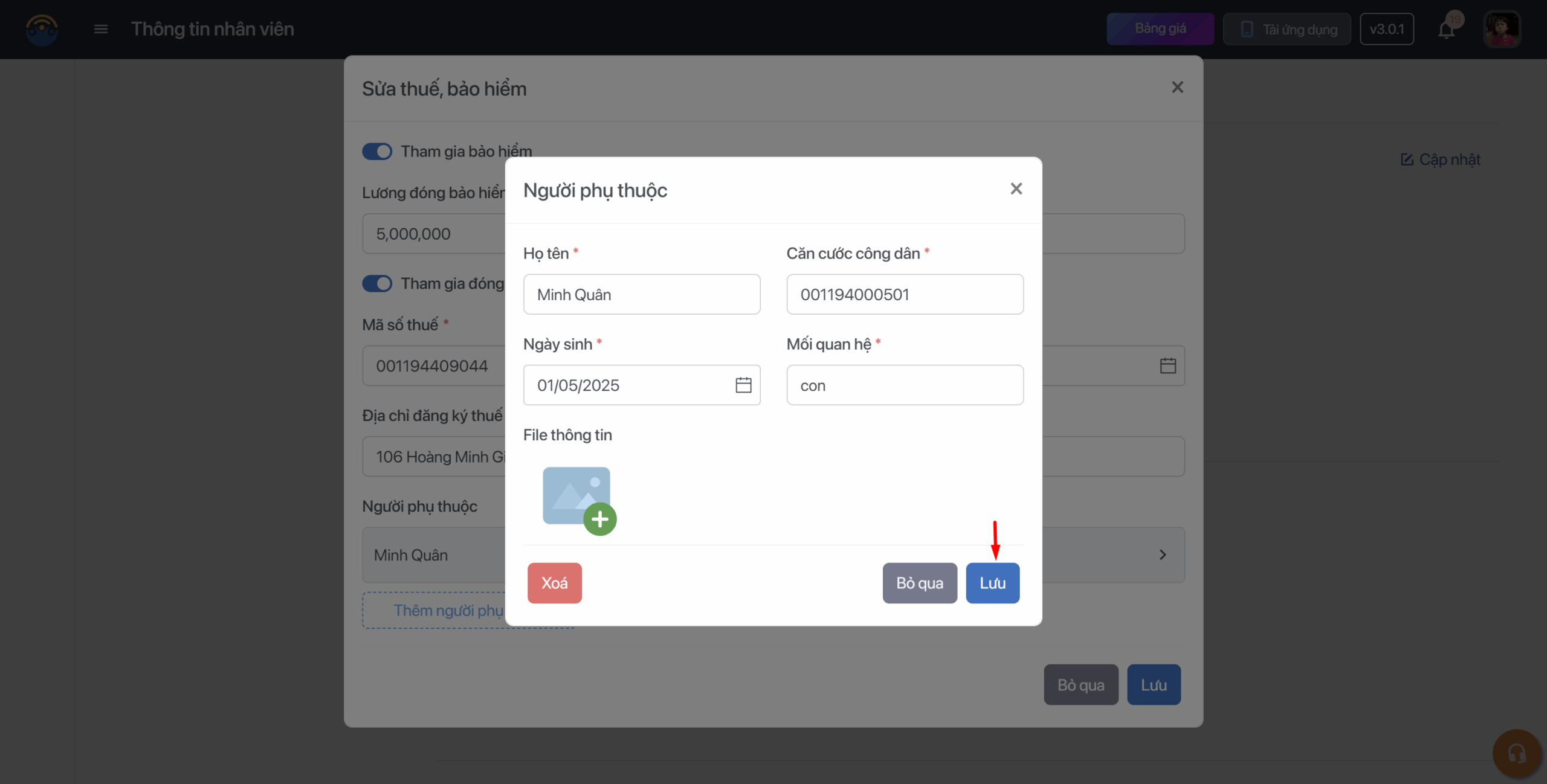This screenshot has width=1547, height=784.
Task: Click the Tải ứng dụng button
Action: 1287,29
